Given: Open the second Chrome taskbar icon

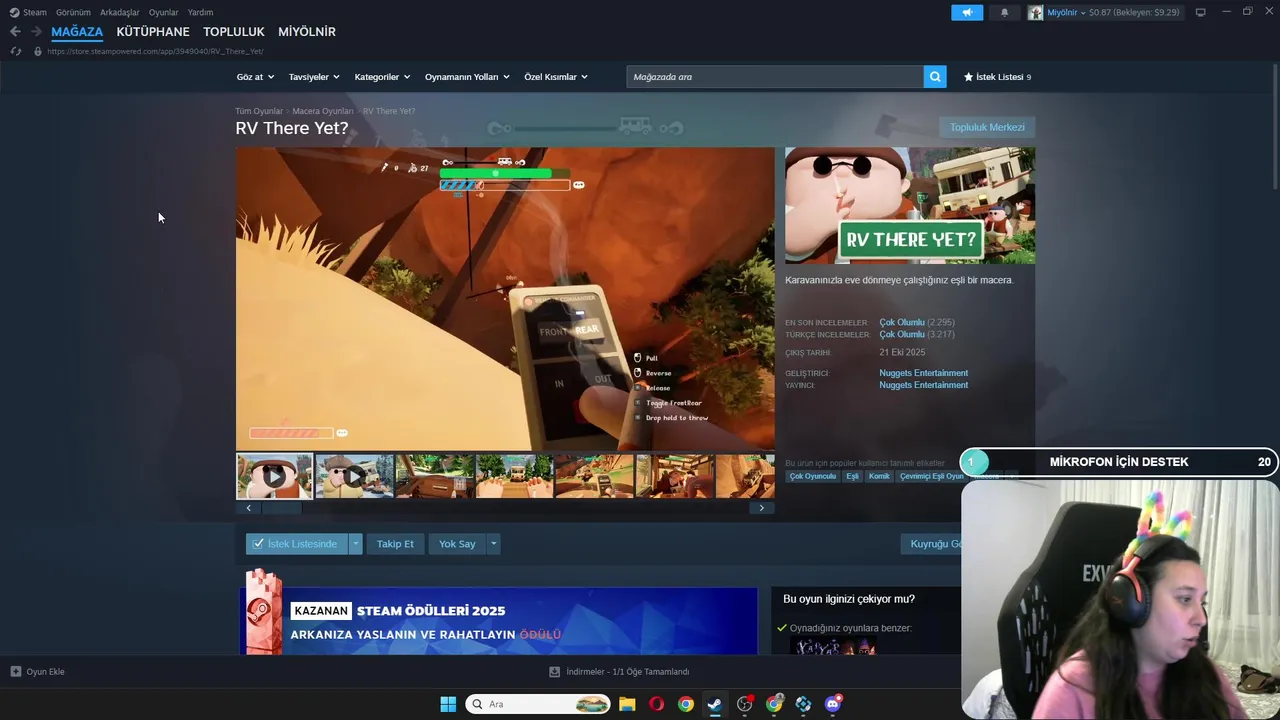Looking at the screenshot, I should (x=774, y=704).
